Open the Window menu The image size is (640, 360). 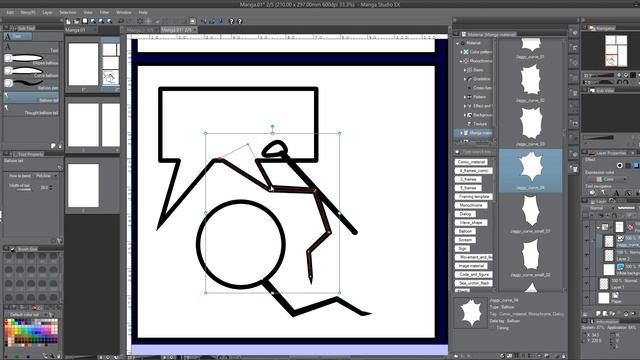point(124,12)
